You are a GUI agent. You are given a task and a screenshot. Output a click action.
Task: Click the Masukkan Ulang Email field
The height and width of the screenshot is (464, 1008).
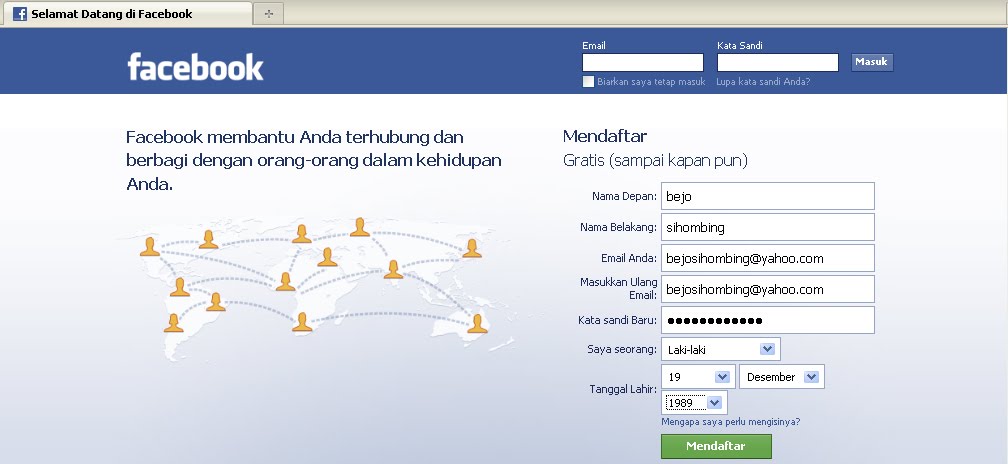768,289
